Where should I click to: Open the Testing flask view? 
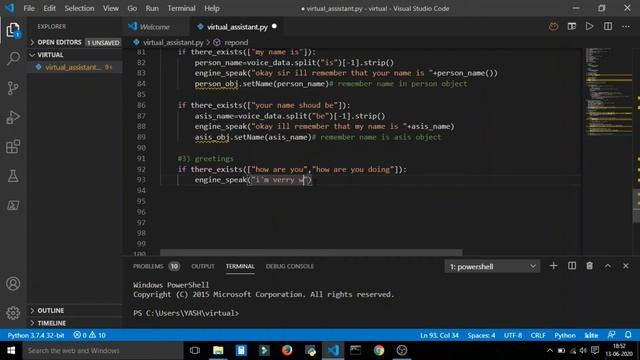click(x=13, y=176)
